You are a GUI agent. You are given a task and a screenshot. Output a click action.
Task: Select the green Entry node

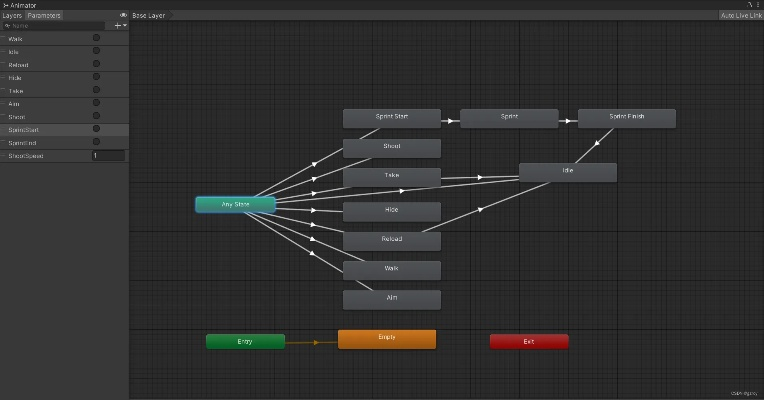[245, 341]
